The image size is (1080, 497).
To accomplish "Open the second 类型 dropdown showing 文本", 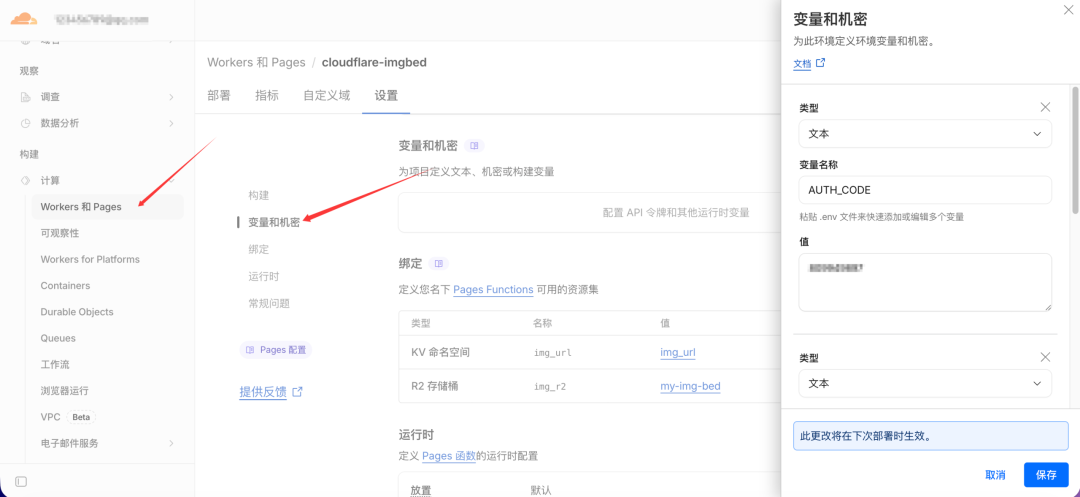I will click(925, 383).
